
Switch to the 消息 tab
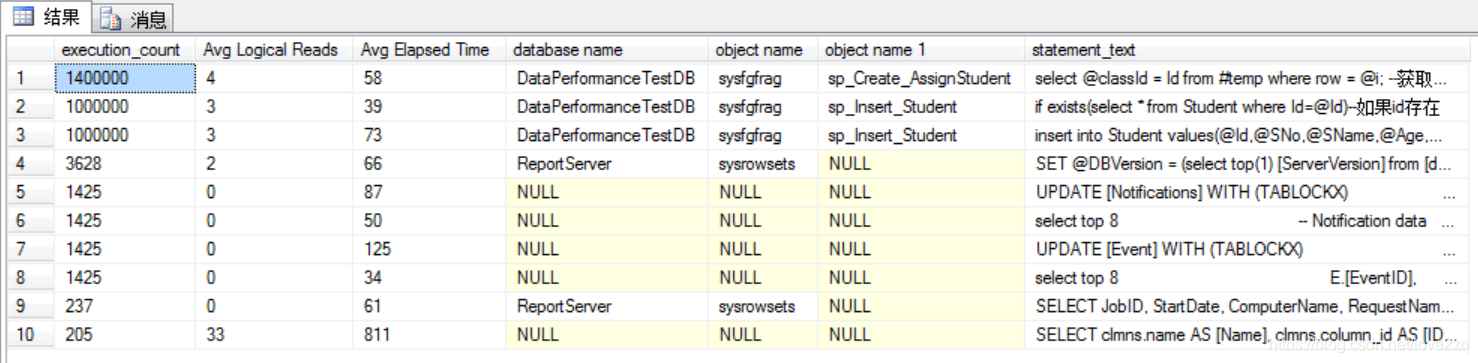click(x=134, y=18)
